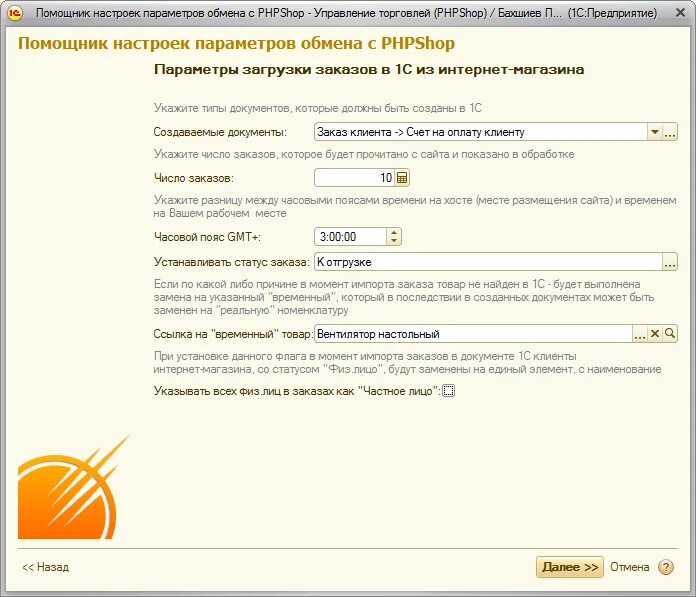696x597 pixels.
Task: Cancel the wizard with Отмена
Action: click(x=629, y=567)
